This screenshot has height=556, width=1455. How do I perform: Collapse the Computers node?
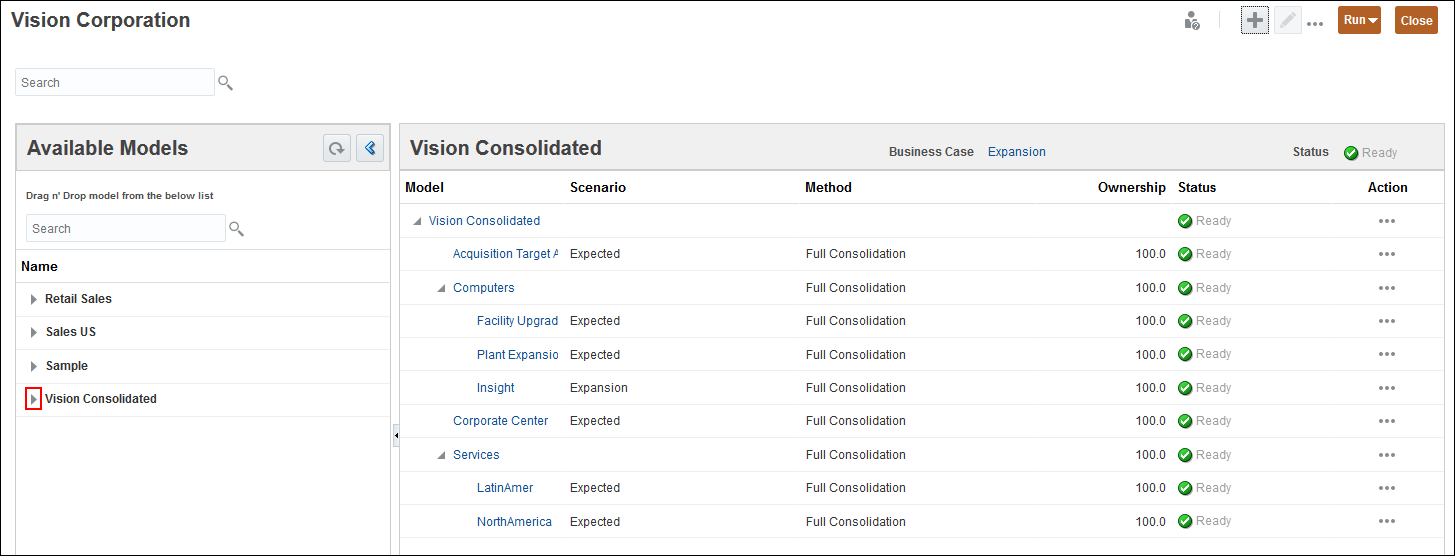click(x=441, y=288)
